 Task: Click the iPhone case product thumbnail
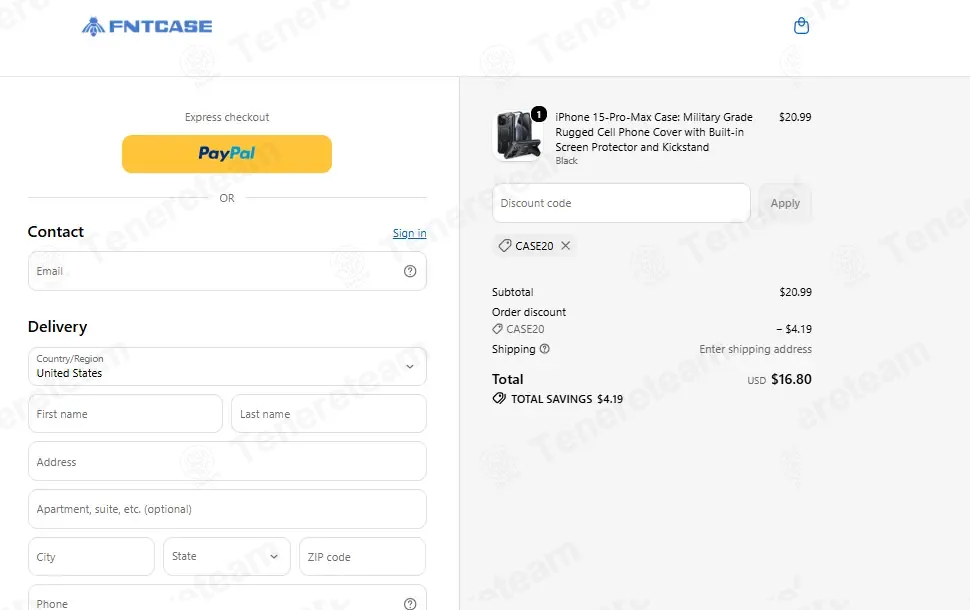518,135
